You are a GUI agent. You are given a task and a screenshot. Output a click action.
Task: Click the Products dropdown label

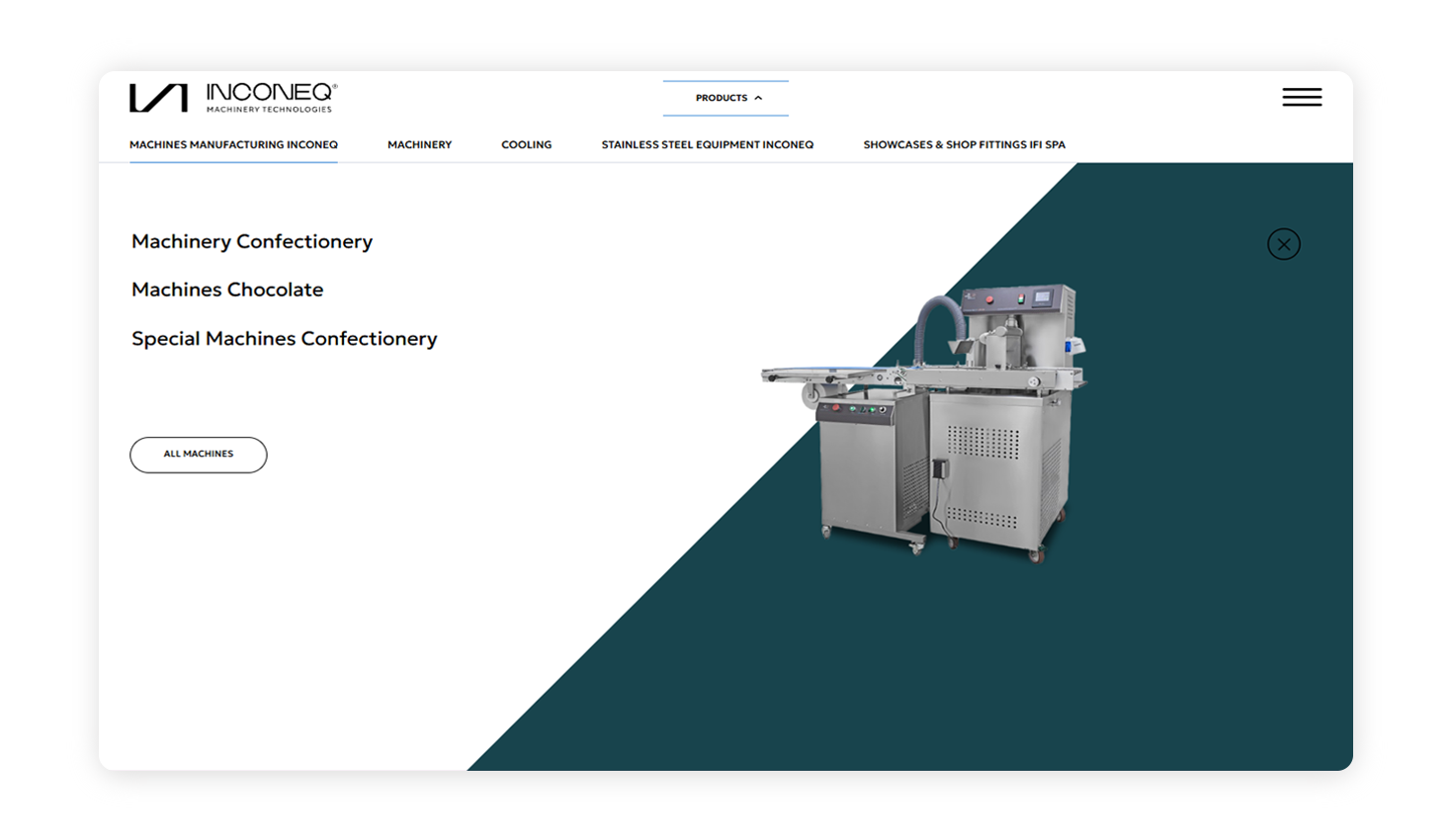click(721, 98)
